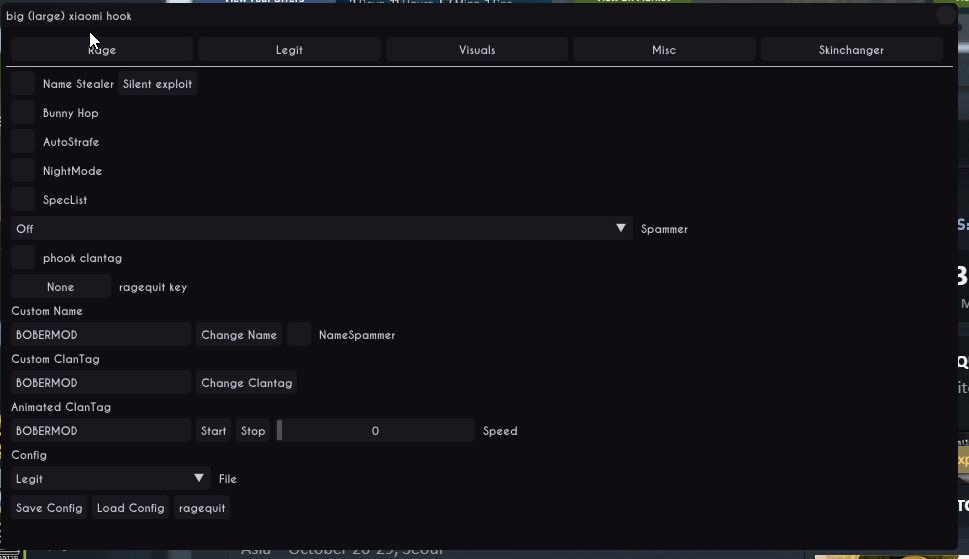Click the Load Config button
This screenshot has height=559, width=969.
pyautogui.click(x=130, y=508)
